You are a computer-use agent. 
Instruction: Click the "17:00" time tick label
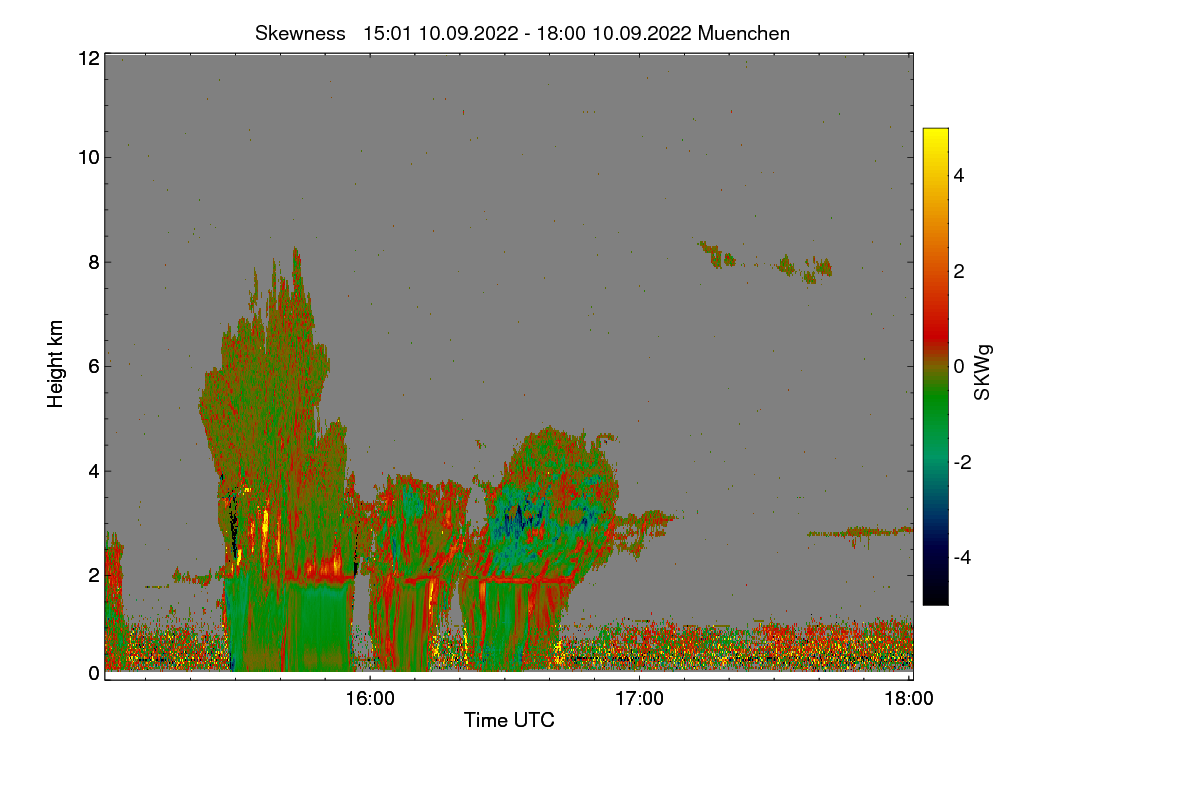pyautogui.click(x=640, y=699)
